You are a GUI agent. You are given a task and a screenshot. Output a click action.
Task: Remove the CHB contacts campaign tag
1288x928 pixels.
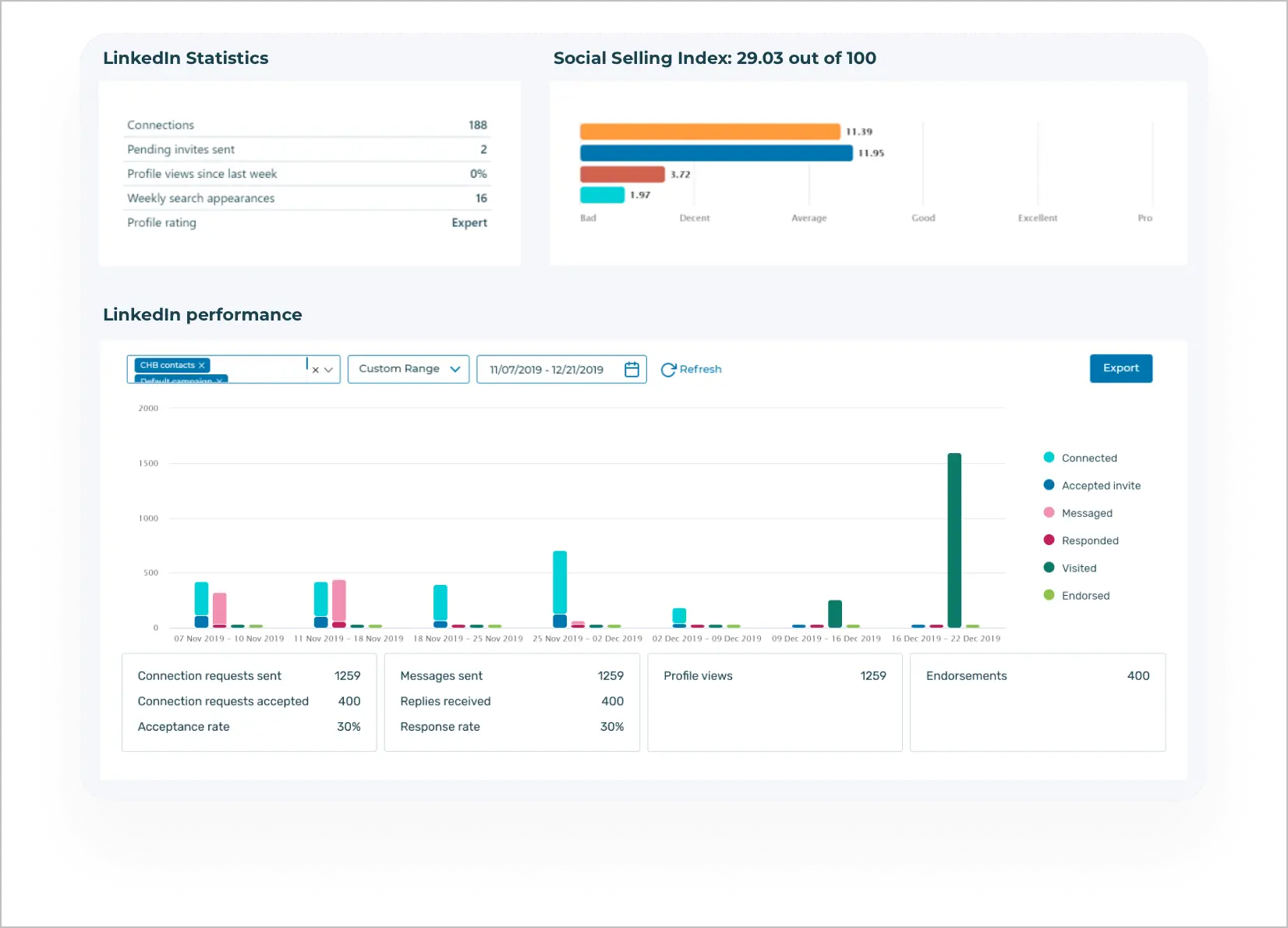tap(201, 365)
